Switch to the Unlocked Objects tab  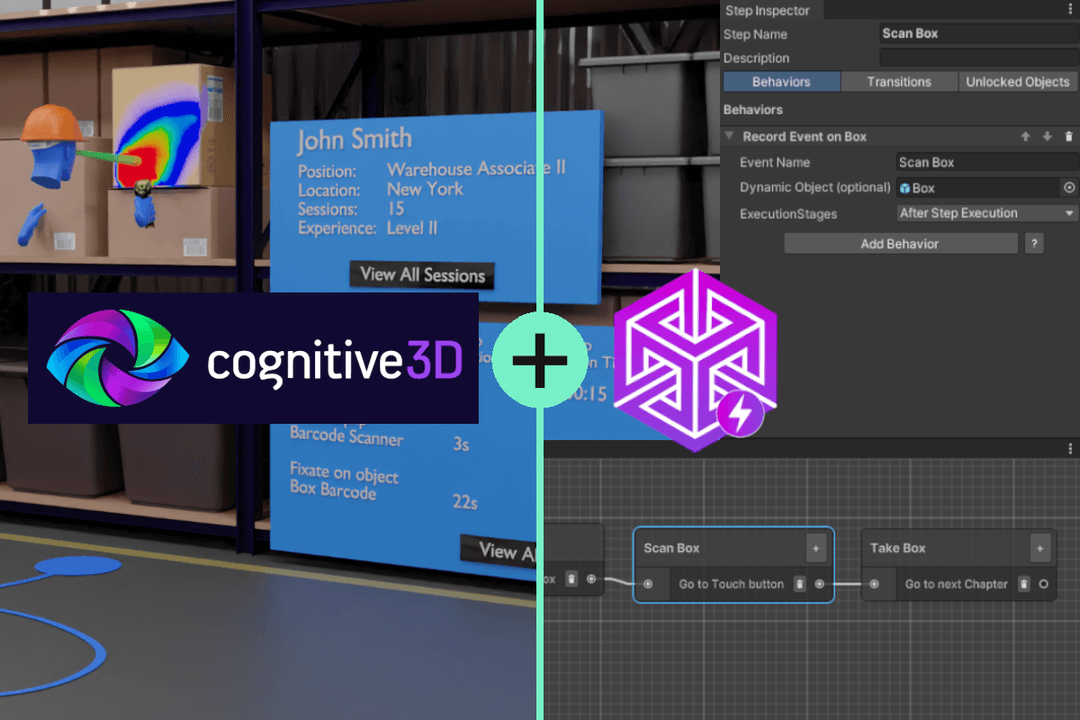(x=1018, y=81)
